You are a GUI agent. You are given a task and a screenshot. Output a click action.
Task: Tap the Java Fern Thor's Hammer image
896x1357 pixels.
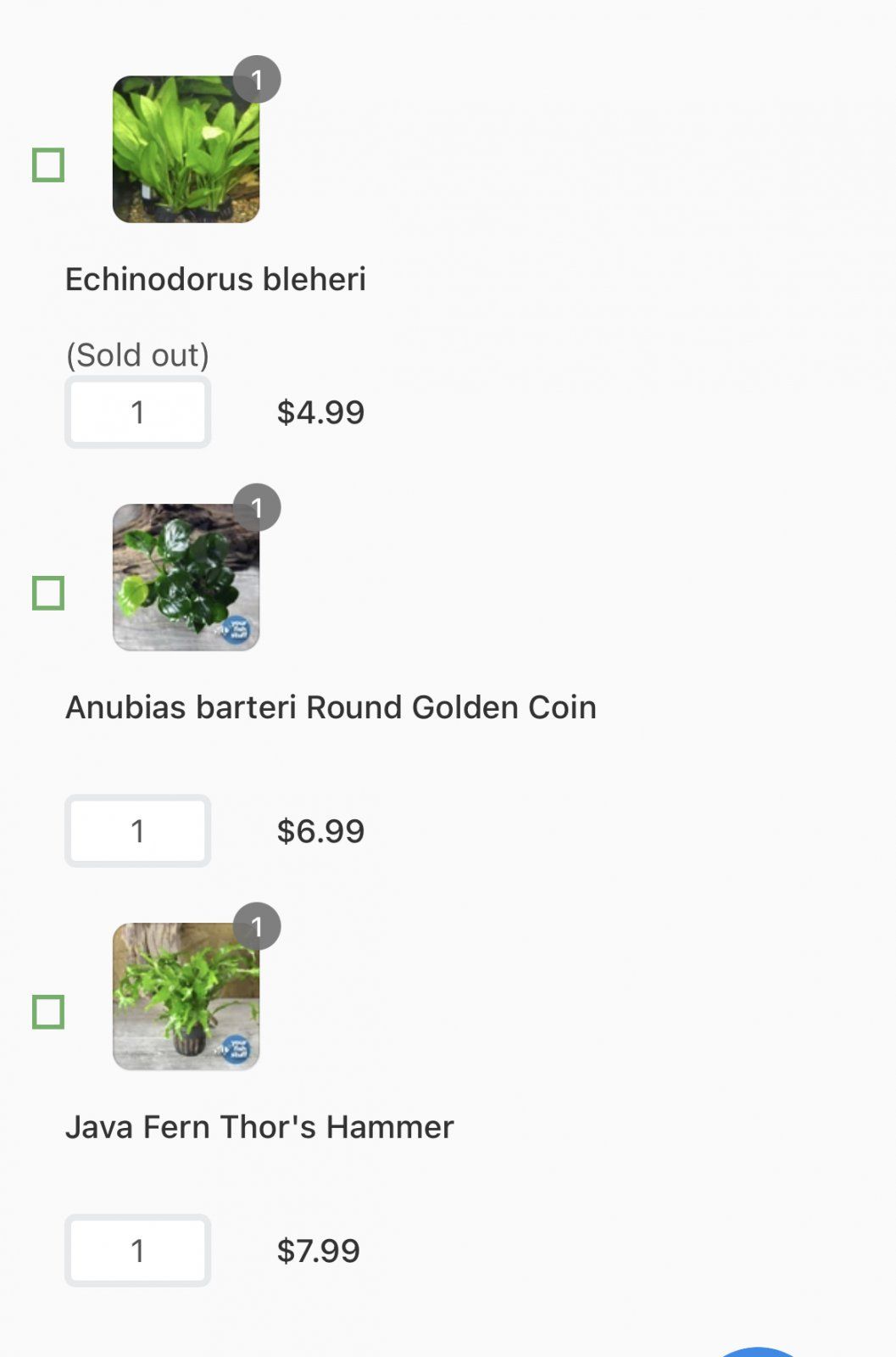click(186, 997)
